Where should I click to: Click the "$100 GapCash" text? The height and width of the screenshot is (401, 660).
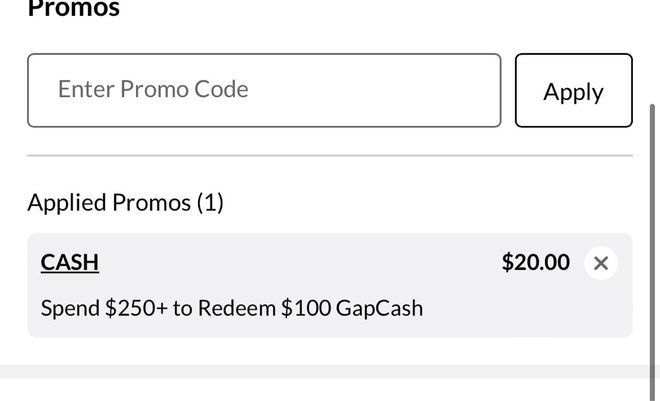coord(352,307)
